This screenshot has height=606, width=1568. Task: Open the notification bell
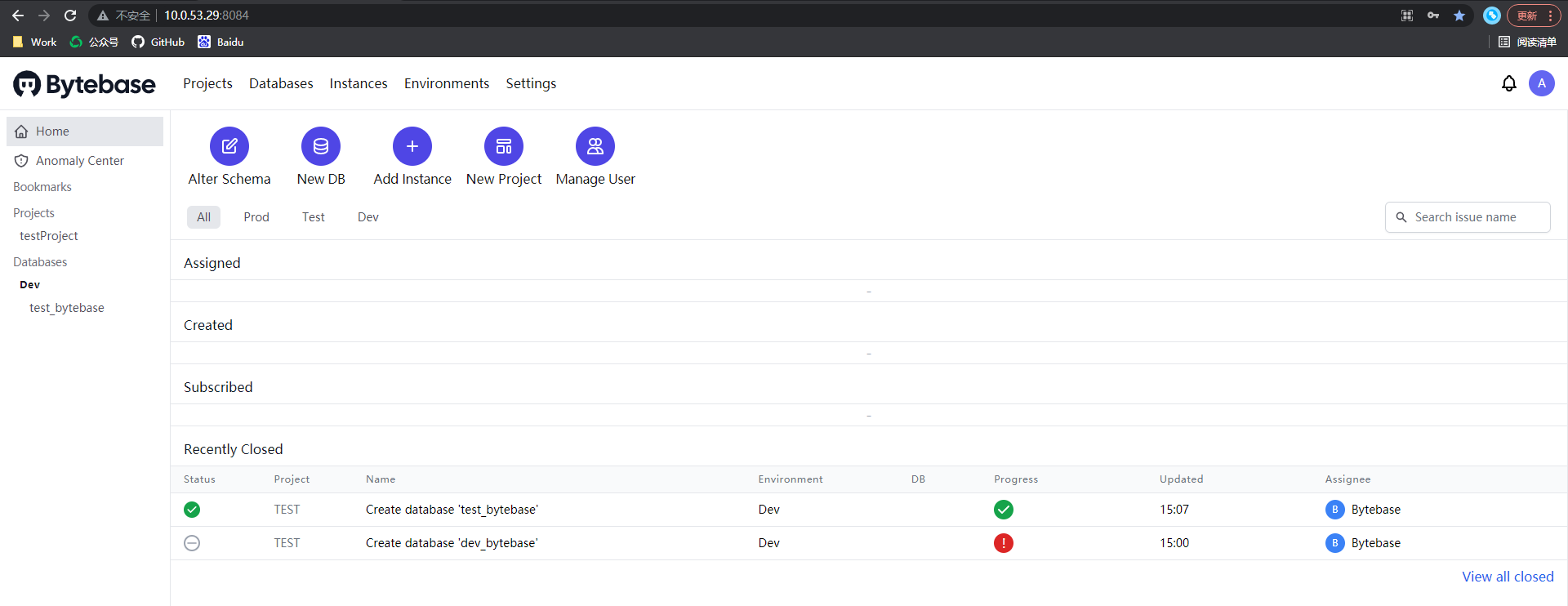[1509, 83]
